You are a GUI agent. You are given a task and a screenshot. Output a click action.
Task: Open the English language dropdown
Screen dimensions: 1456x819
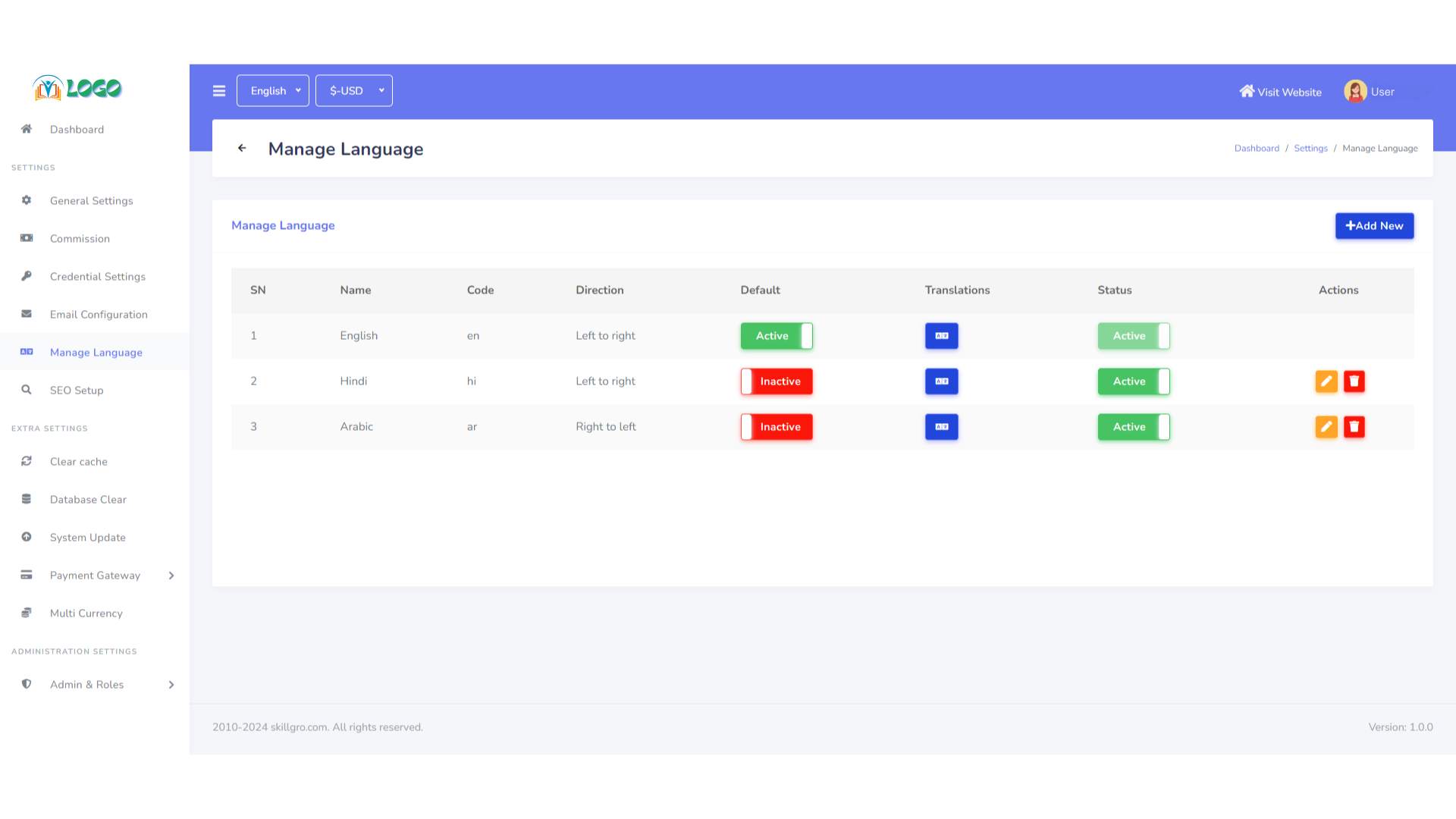pos(273,91)
